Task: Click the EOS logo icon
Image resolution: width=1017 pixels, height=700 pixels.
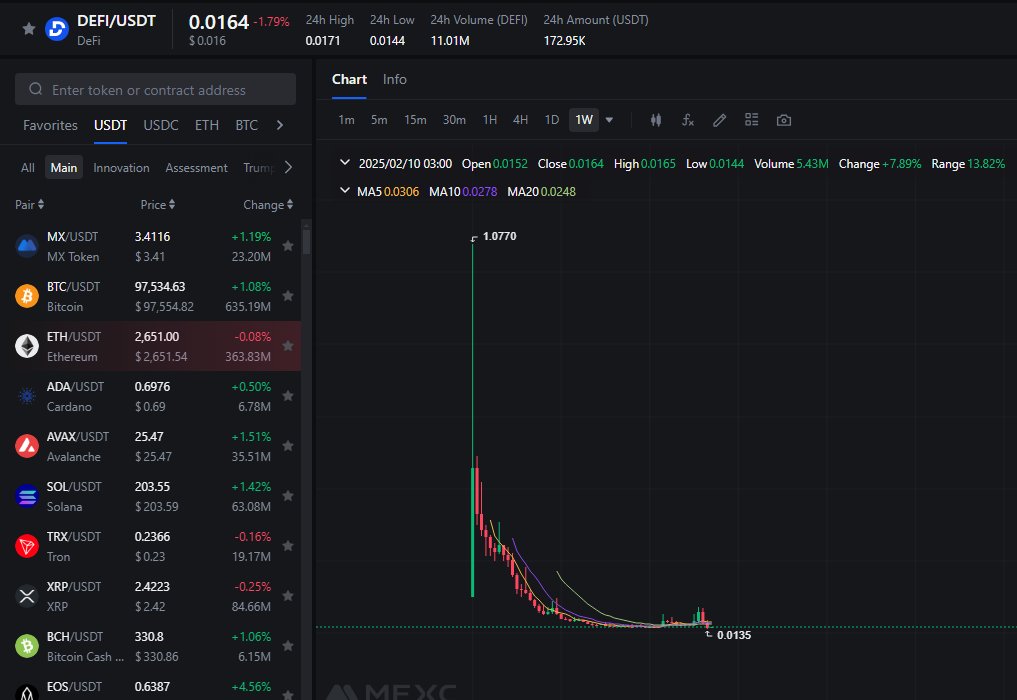Action: (x=27, y=692)
